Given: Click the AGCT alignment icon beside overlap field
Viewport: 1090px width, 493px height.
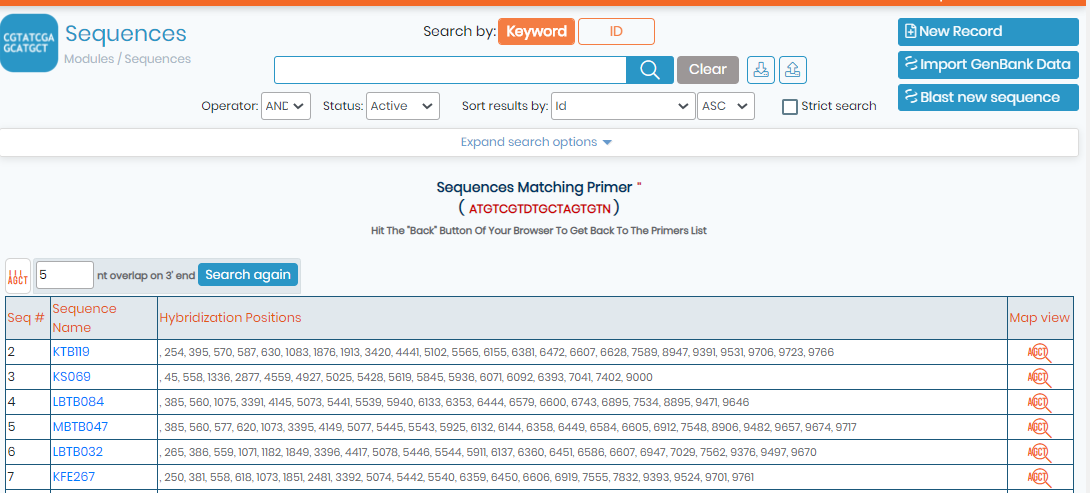Looking at the screenshot, I should (18, 275).
